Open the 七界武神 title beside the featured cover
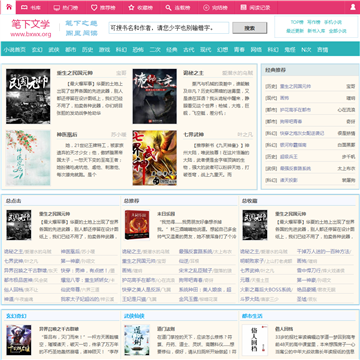Image resolution: width=360 pixels, height=360 pixels. [193, 135]
